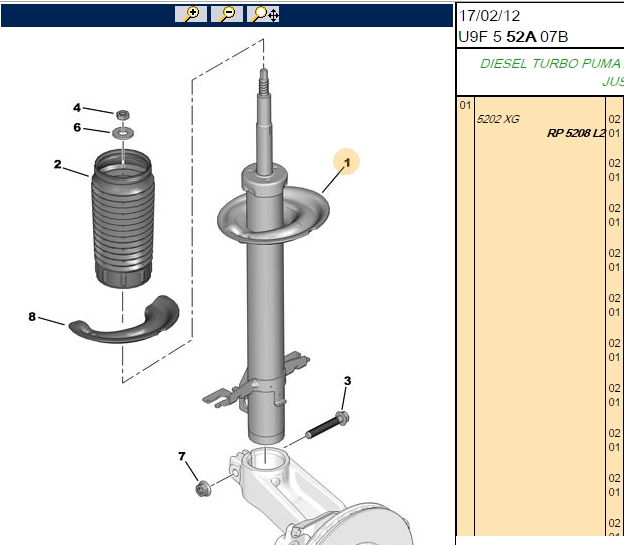Viewport: 624px width, 545px height.
Task: Select row 01 in the parts table
Action: click(465, 105)
